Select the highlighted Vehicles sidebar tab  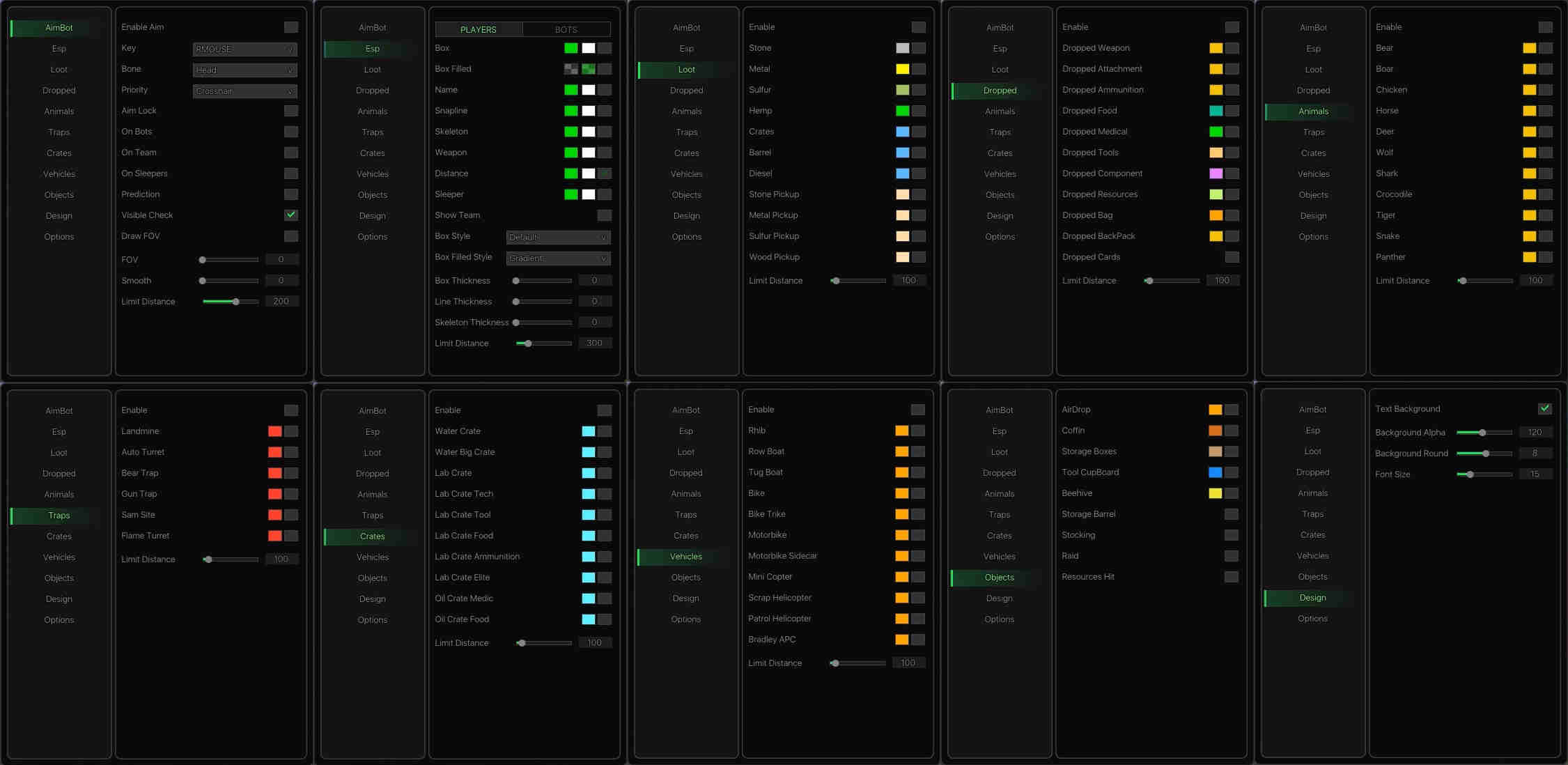click(x=686, y=557)
